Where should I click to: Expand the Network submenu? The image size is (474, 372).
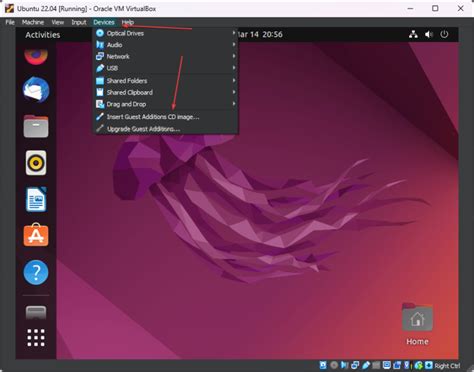165,56
